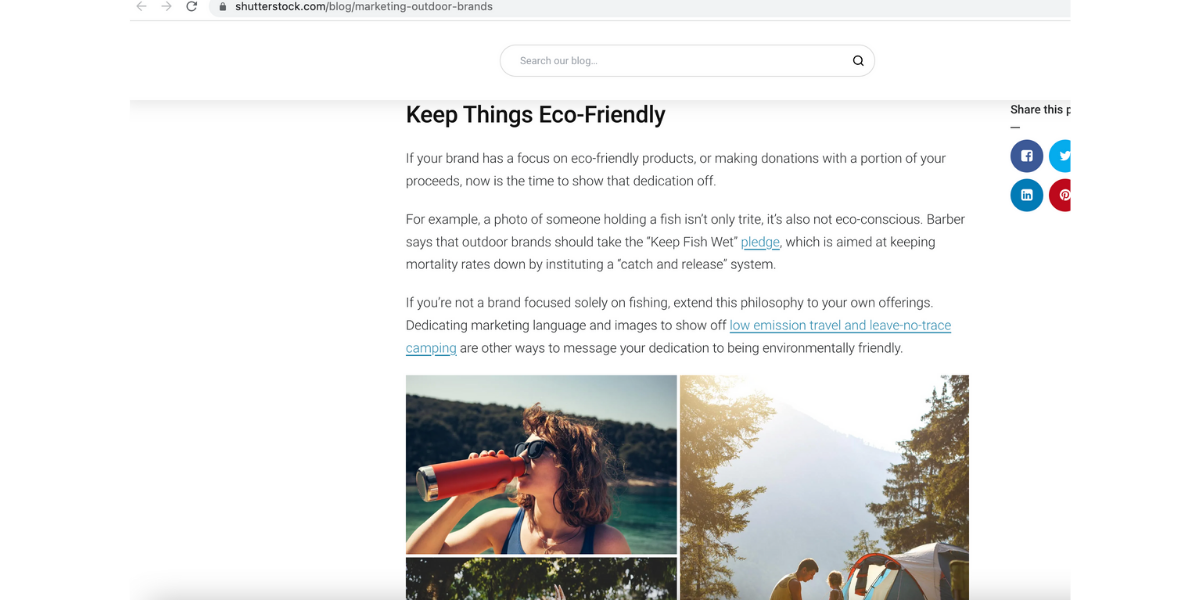Share article via Twitter icon
This screenshot has height=600, width=1200.
click(x=1061, y=156)
